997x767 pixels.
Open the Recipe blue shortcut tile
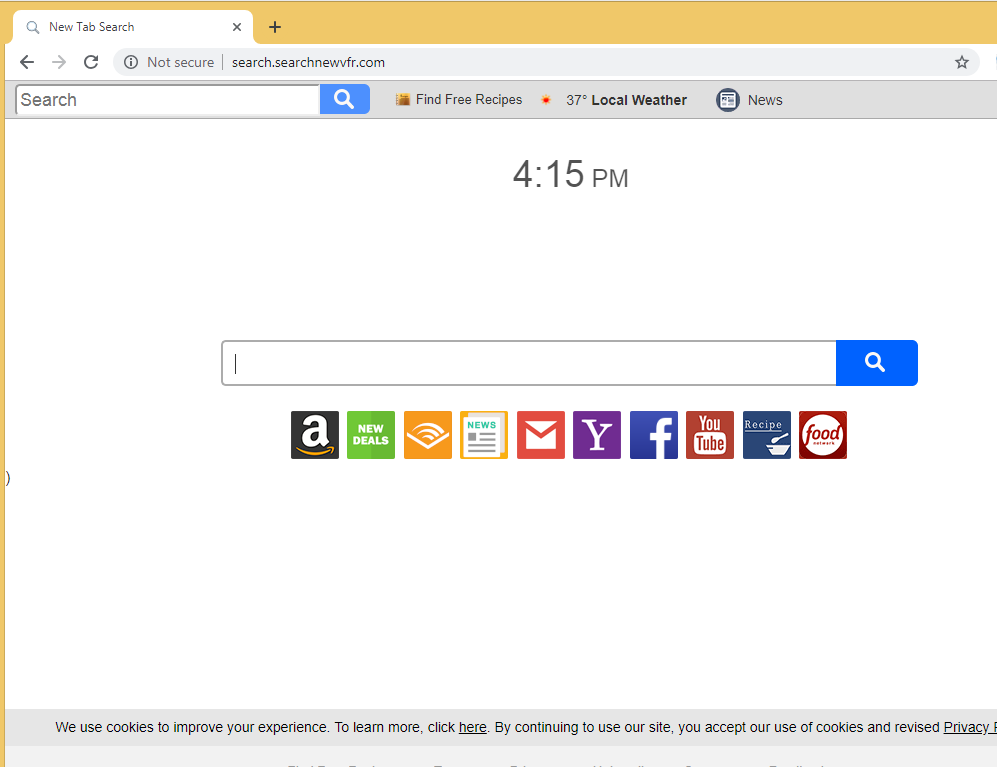(x=767, y=435)
